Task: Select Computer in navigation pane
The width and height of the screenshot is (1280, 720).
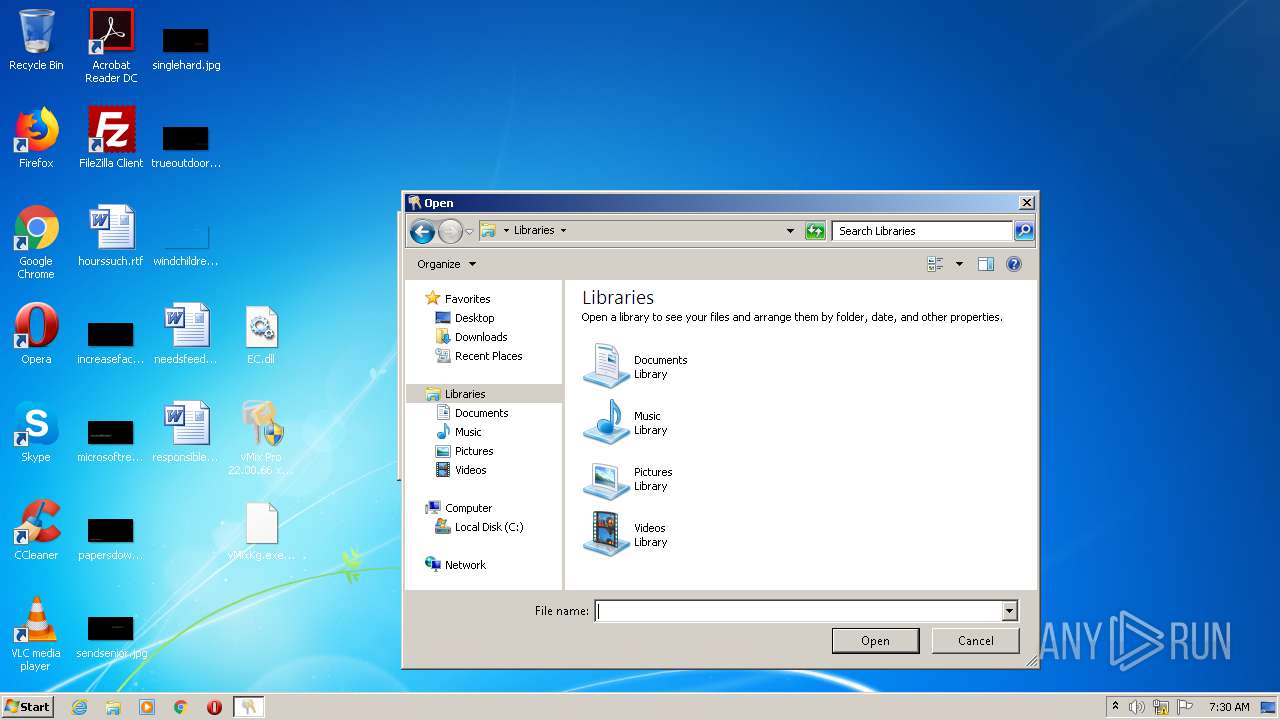Action: [x=458, y=508]
